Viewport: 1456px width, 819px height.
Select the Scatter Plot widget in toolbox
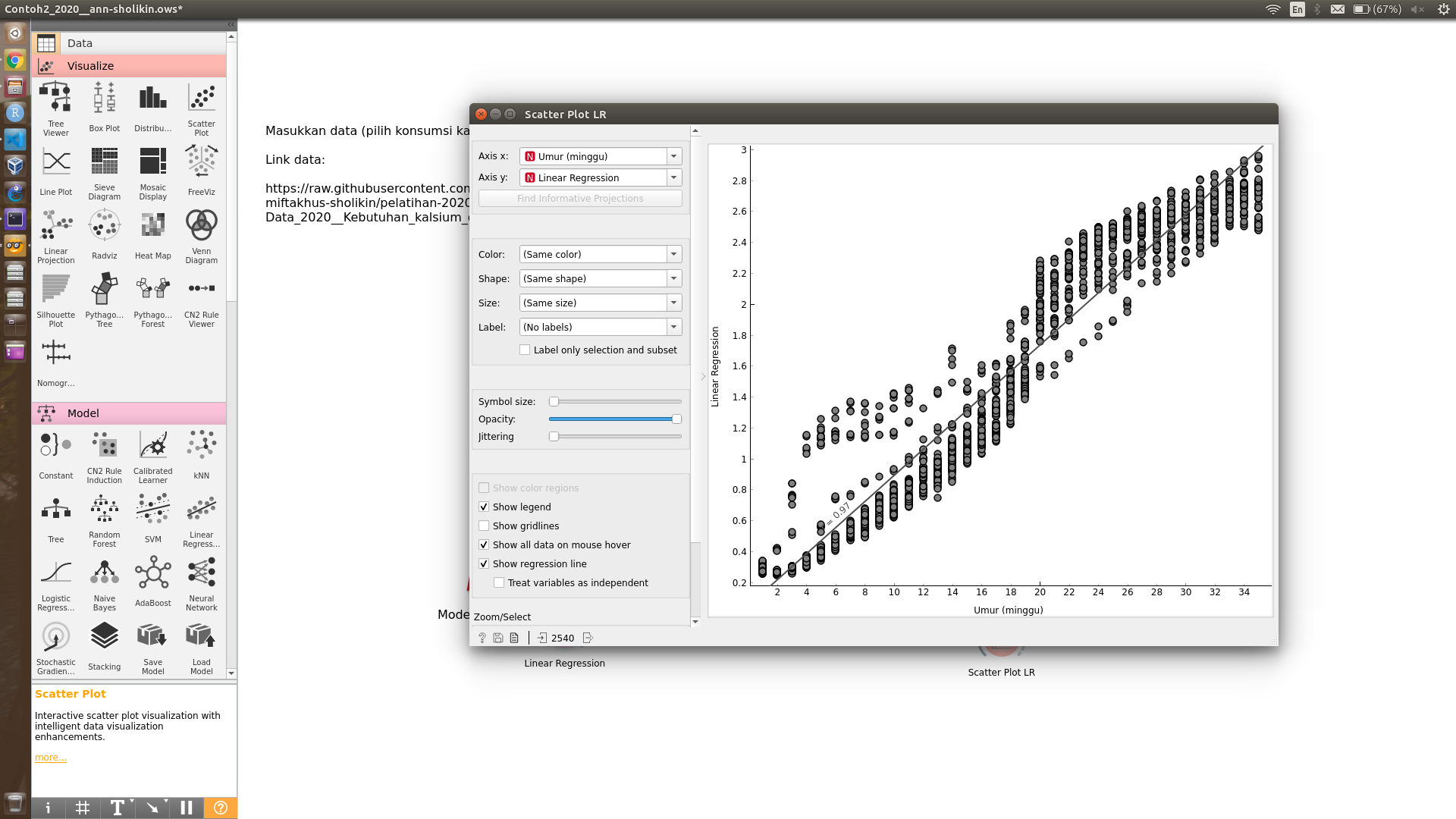202,108
